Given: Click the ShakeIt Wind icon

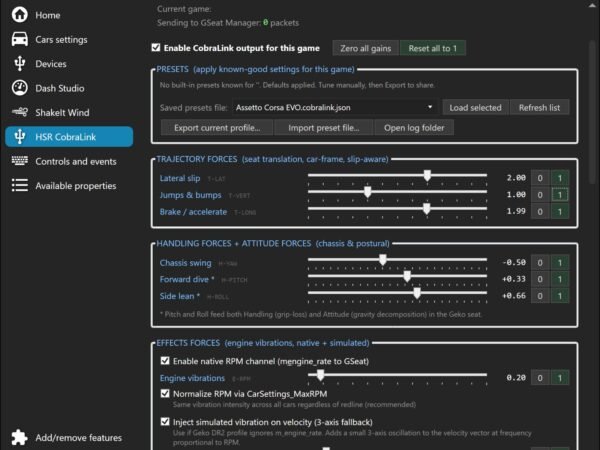Looking at the screenshot, I should 20,112.
